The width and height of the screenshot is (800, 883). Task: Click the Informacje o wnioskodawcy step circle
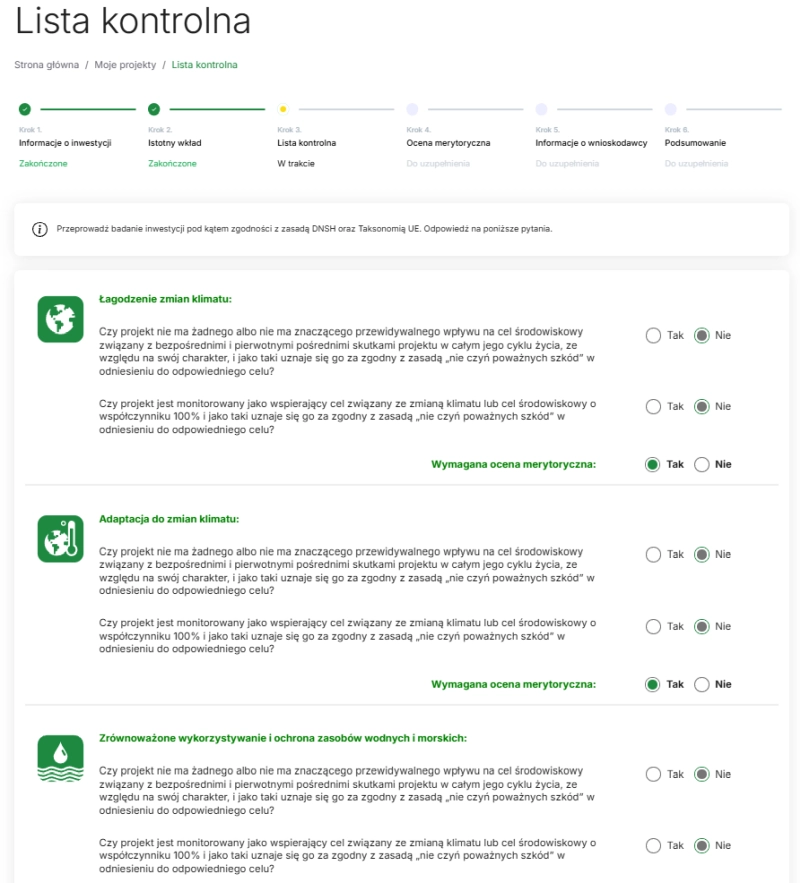pos(541,109)
